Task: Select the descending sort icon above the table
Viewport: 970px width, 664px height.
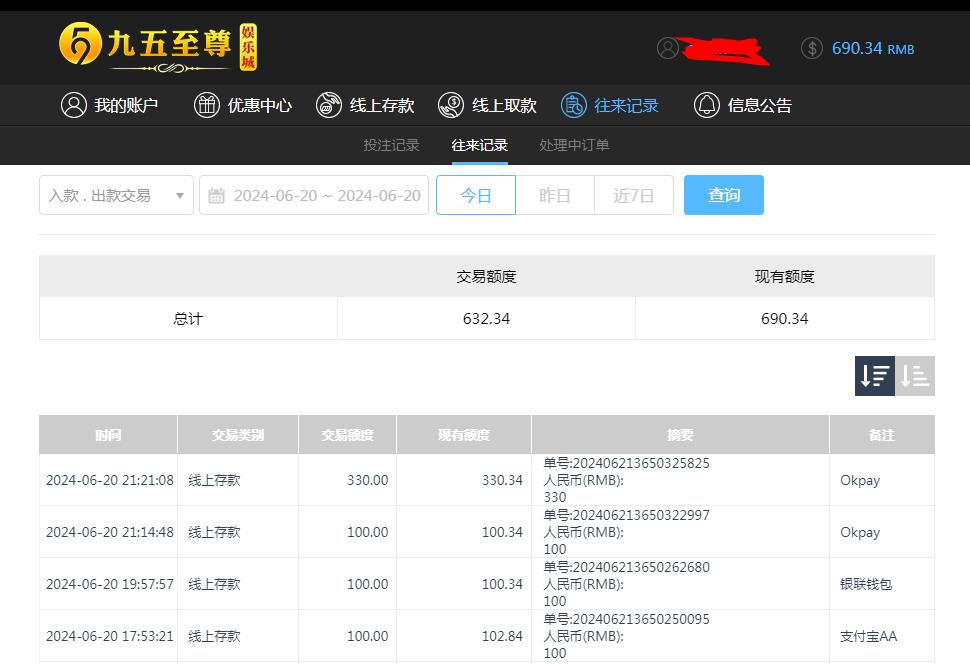Action: click(874, 375)
